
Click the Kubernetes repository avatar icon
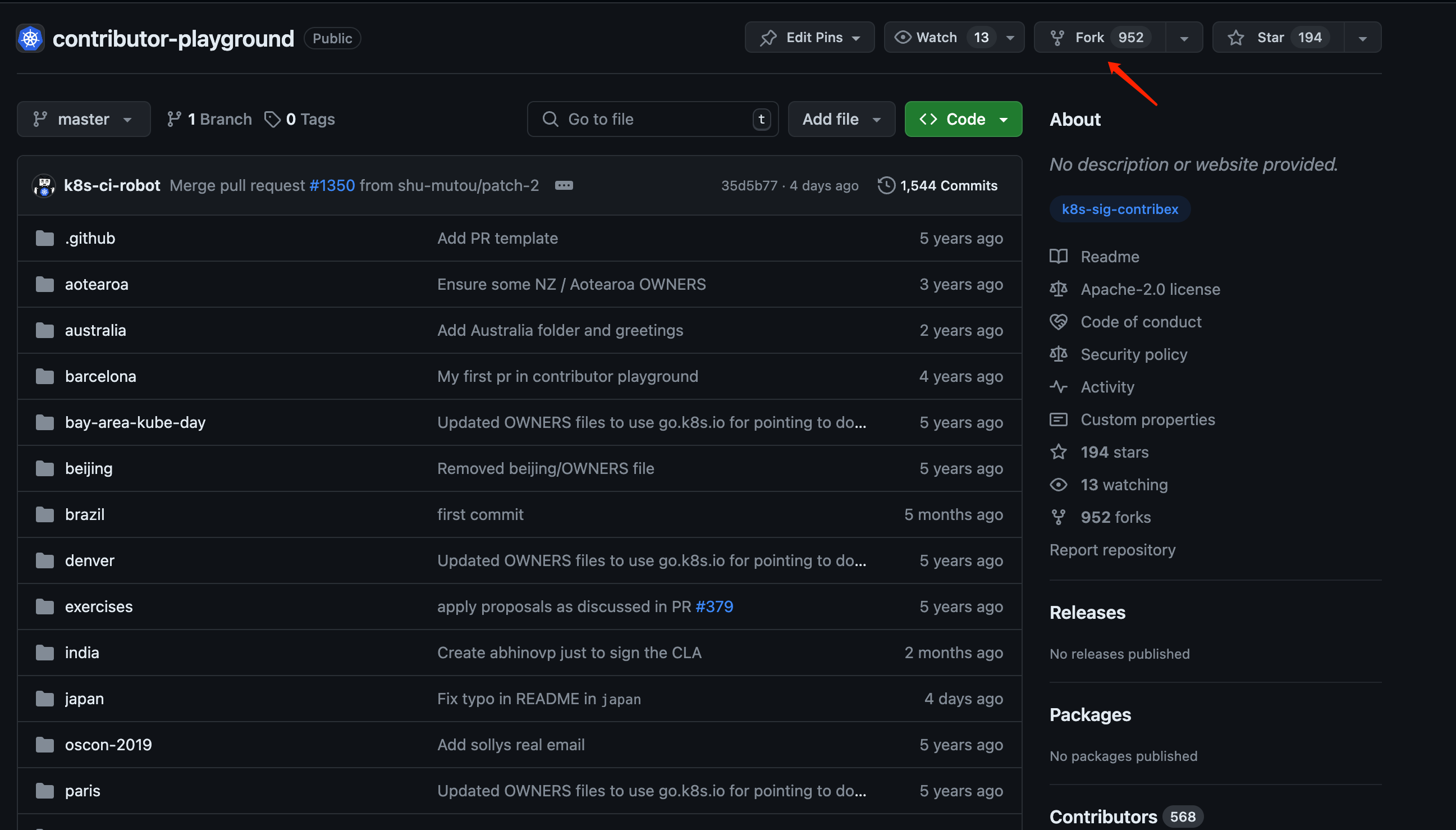[30, 39]
